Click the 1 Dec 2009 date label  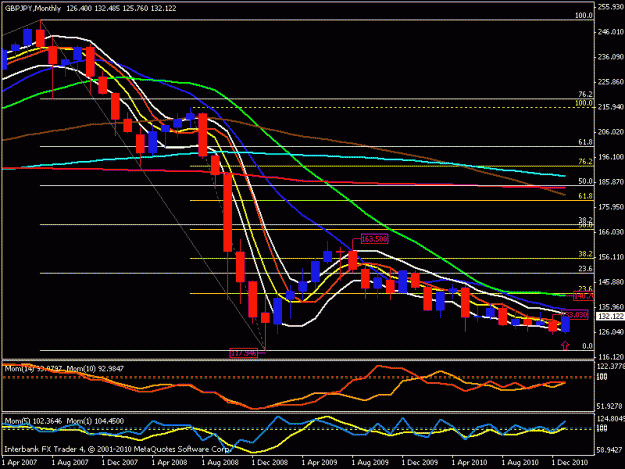(x=419, y=463)
